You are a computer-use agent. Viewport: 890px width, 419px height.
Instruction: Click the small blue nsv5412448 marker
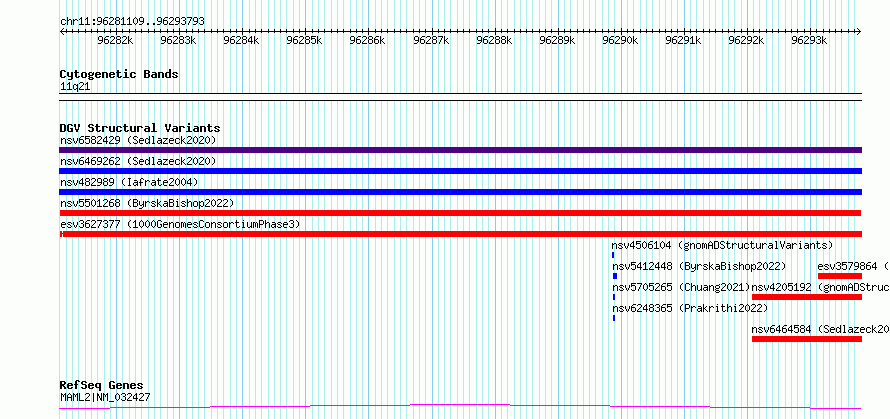pos(615,276)
